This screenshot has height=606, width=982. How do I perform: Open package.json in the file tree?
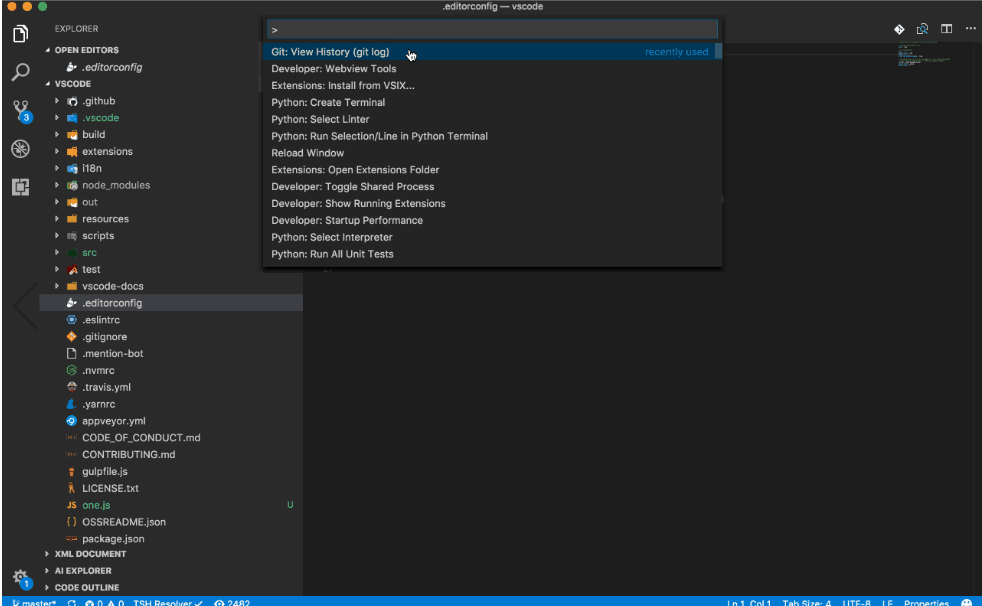[x=113, y=538]
